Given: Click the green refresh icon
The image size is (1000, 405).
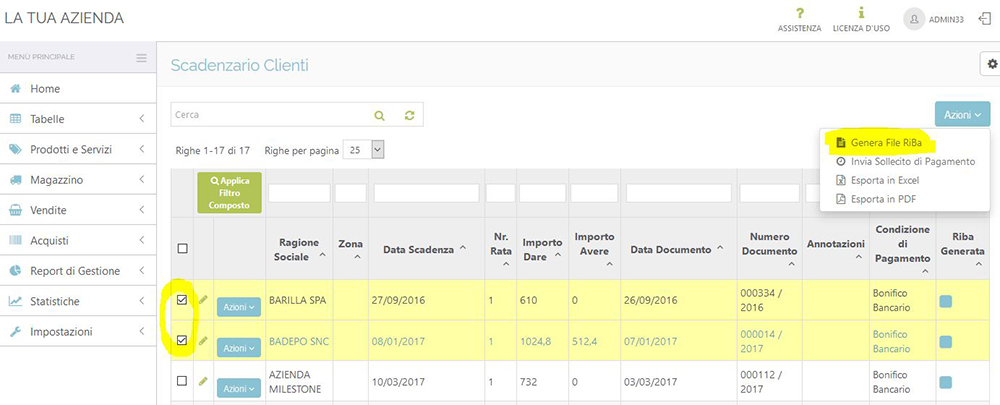Looking at the screenshot, I should 409,115.
